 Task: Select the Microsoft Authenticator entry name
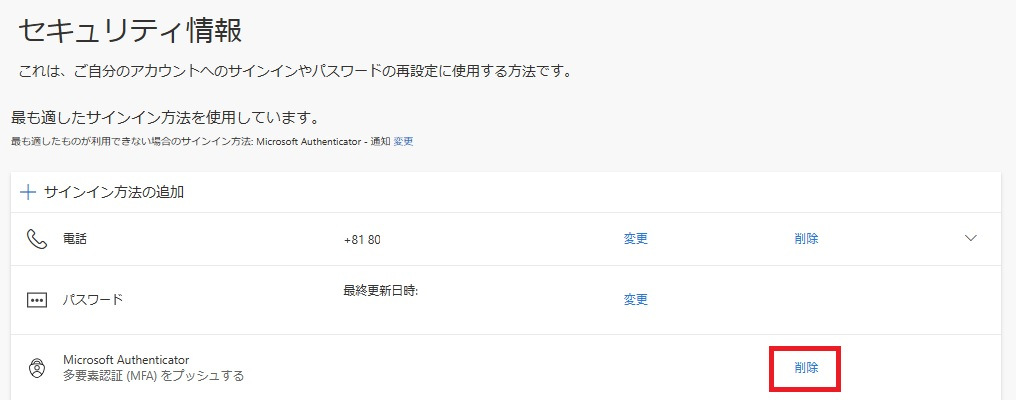coord(126,360)
